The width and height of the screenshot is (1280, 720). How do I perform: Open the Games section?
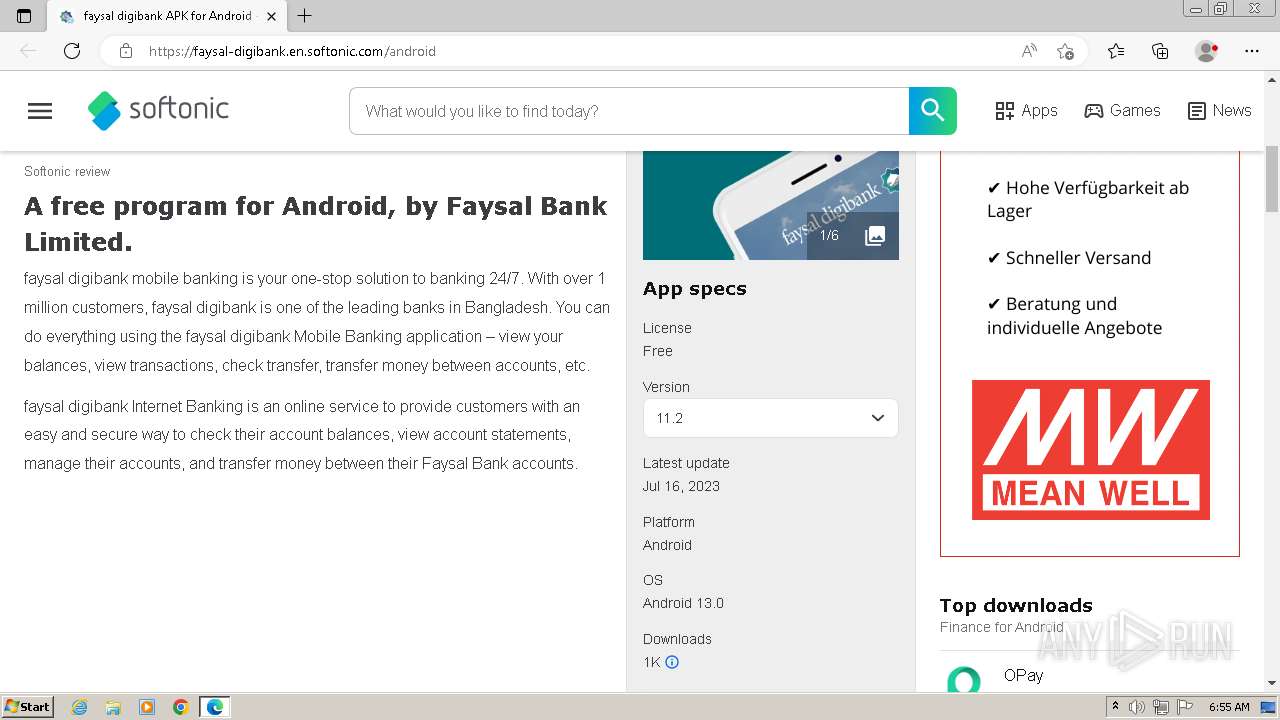point(1122,111)
